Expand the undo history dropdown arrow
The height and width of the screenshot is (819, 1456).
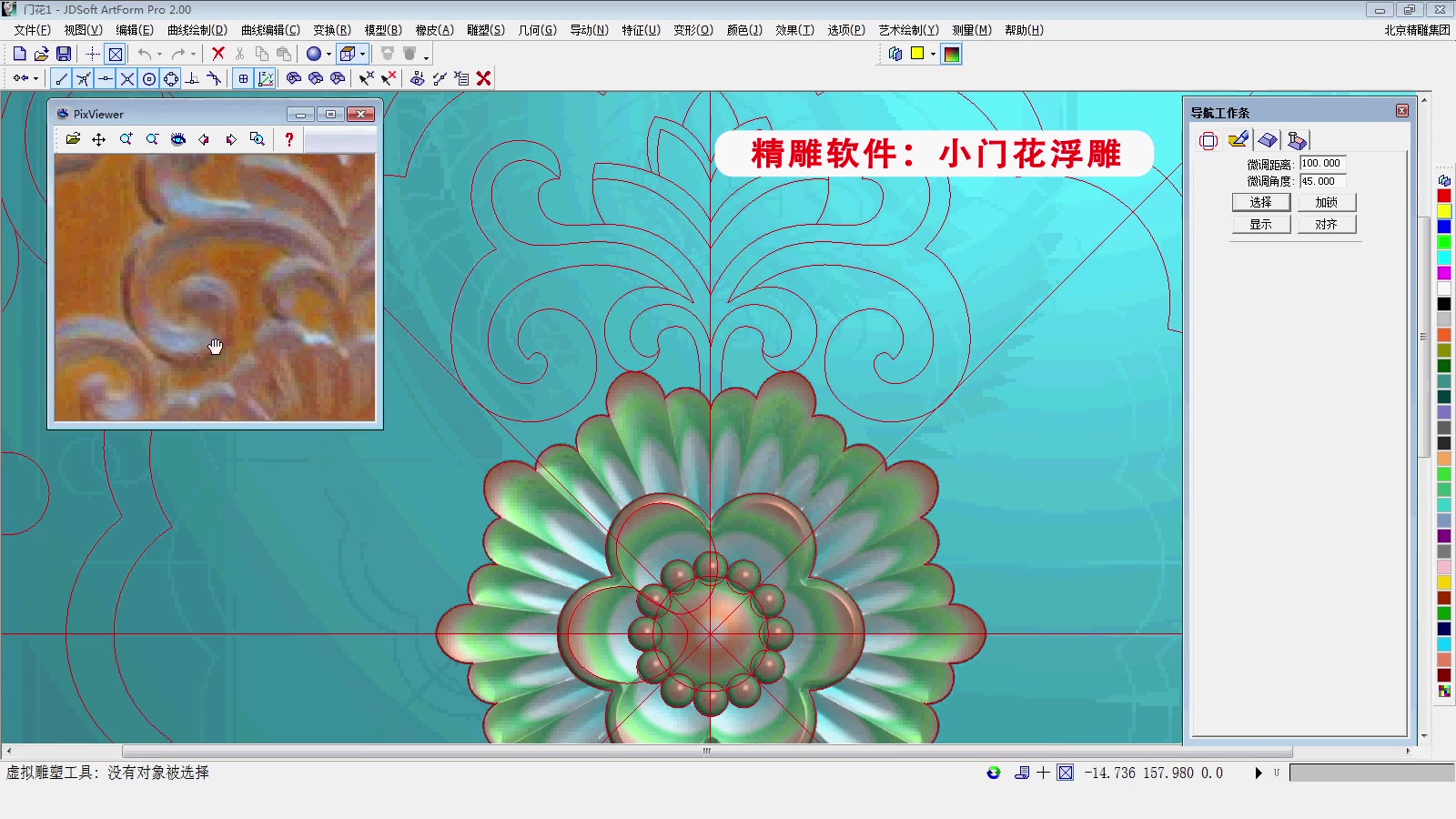click(x=159, y=54)
